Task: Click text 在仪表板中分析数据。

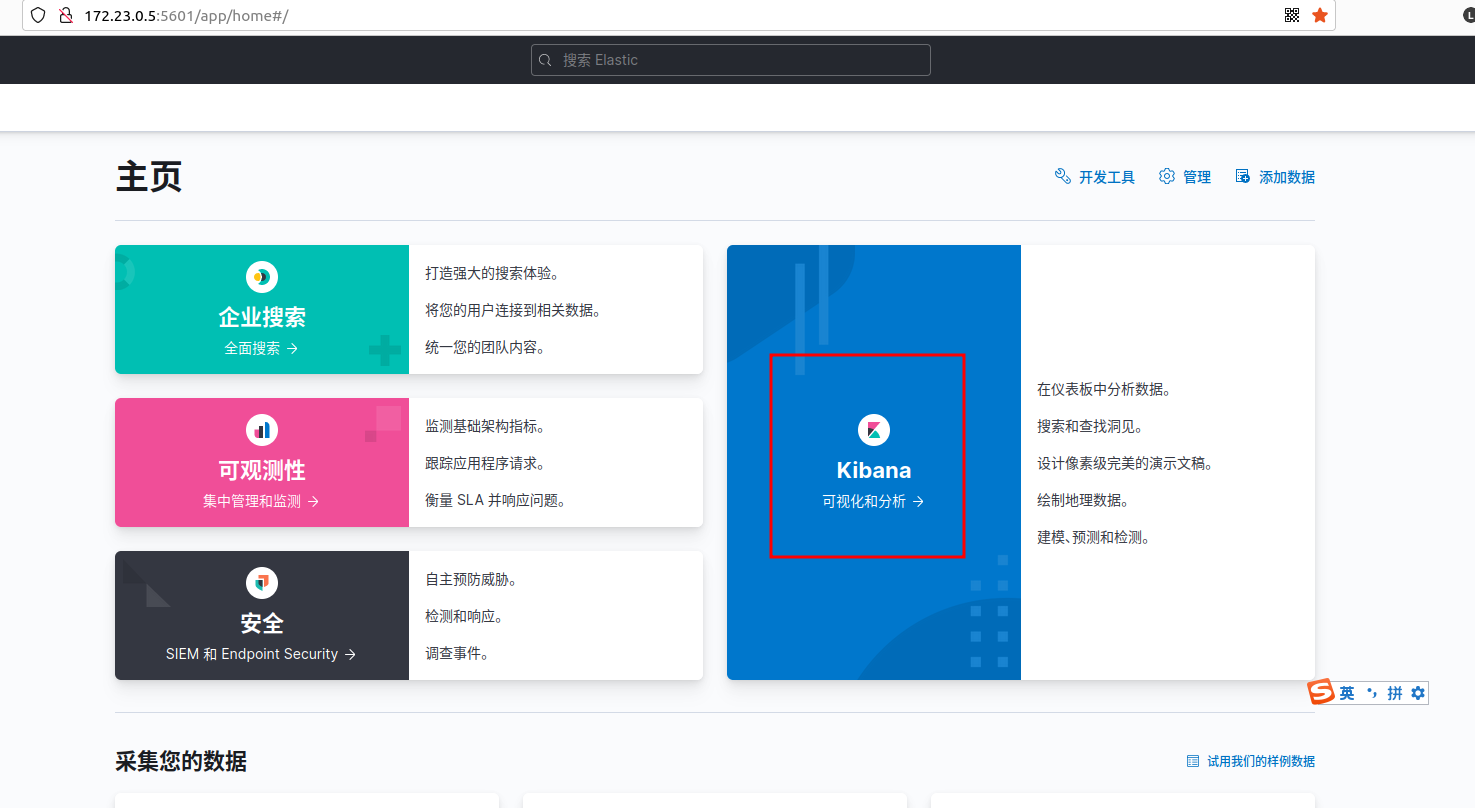Action: 1104,389
